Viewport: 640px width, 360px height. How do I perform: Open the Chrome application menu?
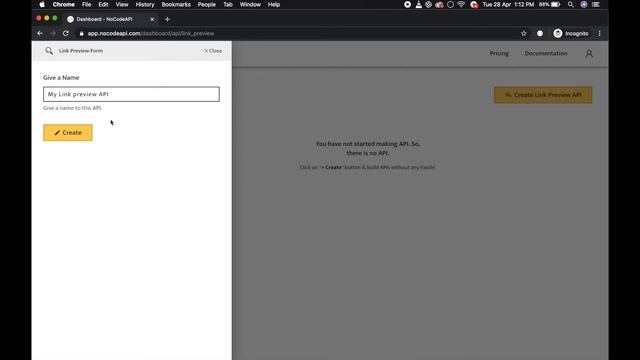tap(64, 4)
